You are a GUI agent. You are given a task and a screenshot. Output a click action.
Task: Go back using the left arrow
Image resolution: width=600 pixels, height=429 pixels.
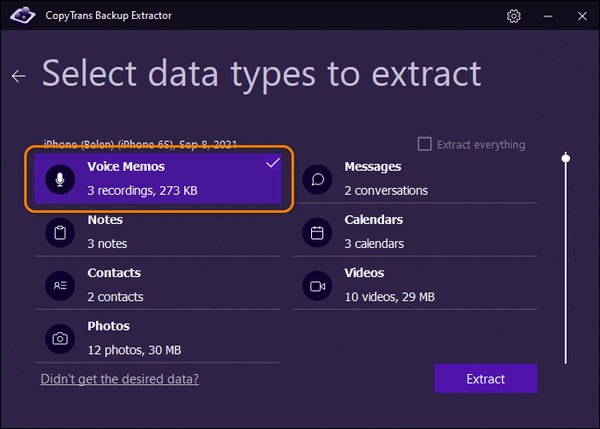(18, 76)
